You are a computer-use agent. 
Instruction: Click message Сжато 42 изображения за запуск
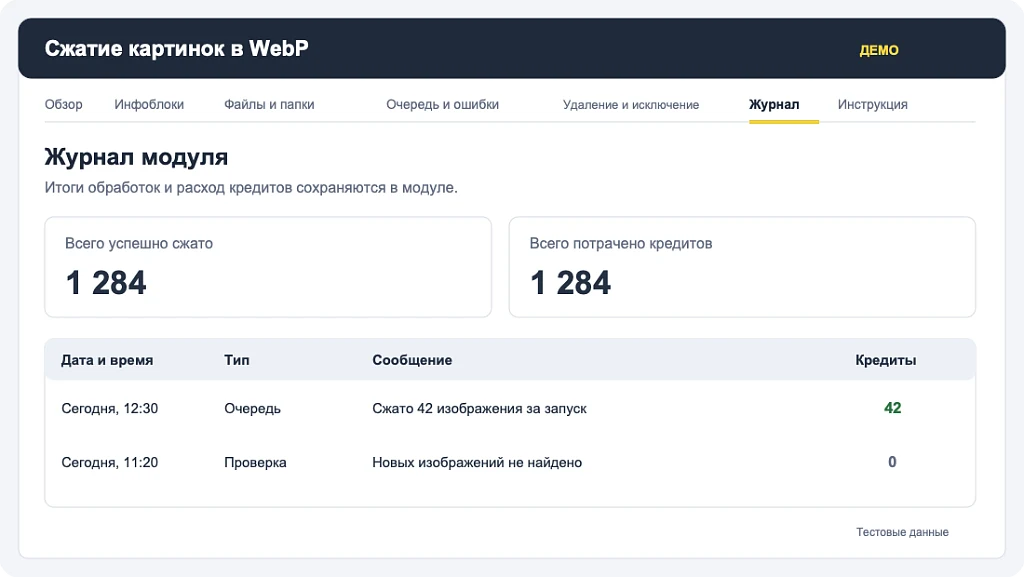tap(479, 409)
